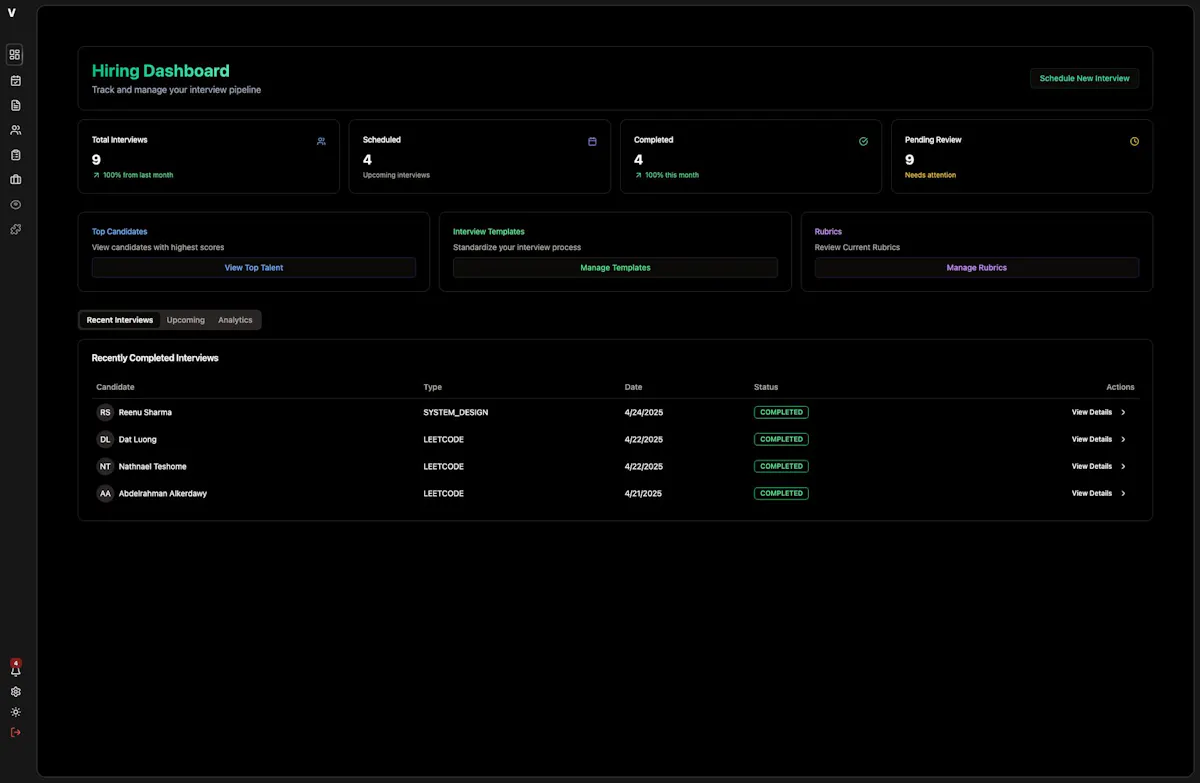Click the people icon on Total Interviews card

click(321, 141)
